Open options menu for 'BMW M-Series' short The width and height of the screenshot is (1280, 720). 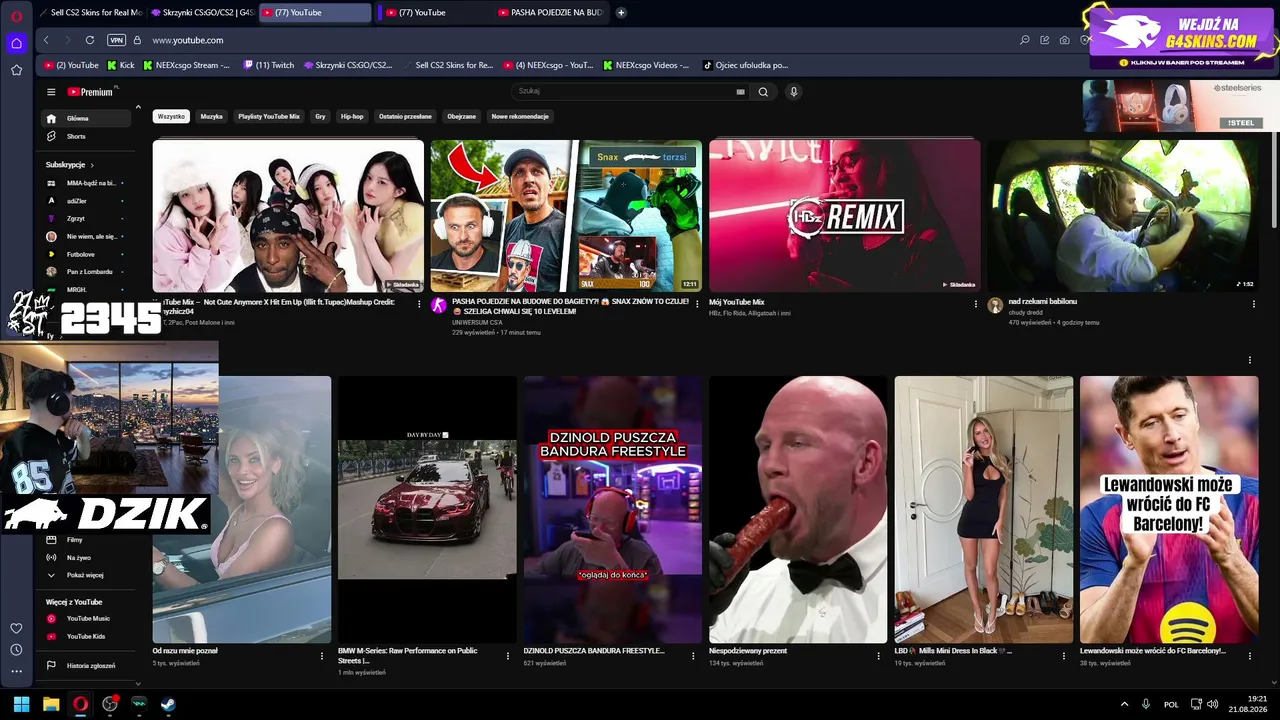point(508,656)
